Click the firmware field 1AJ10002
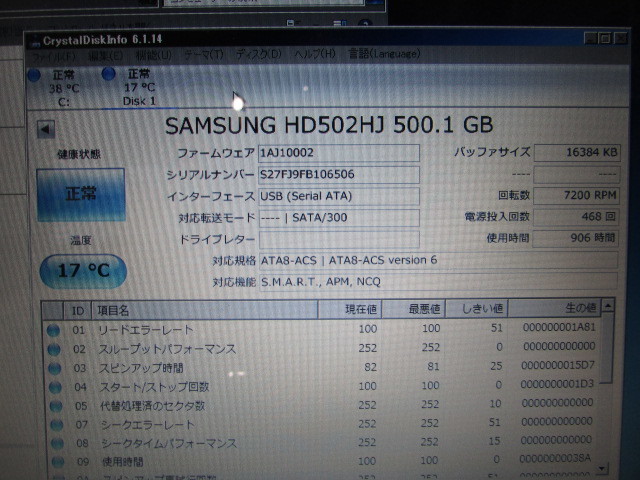 (x=339, y=153)
